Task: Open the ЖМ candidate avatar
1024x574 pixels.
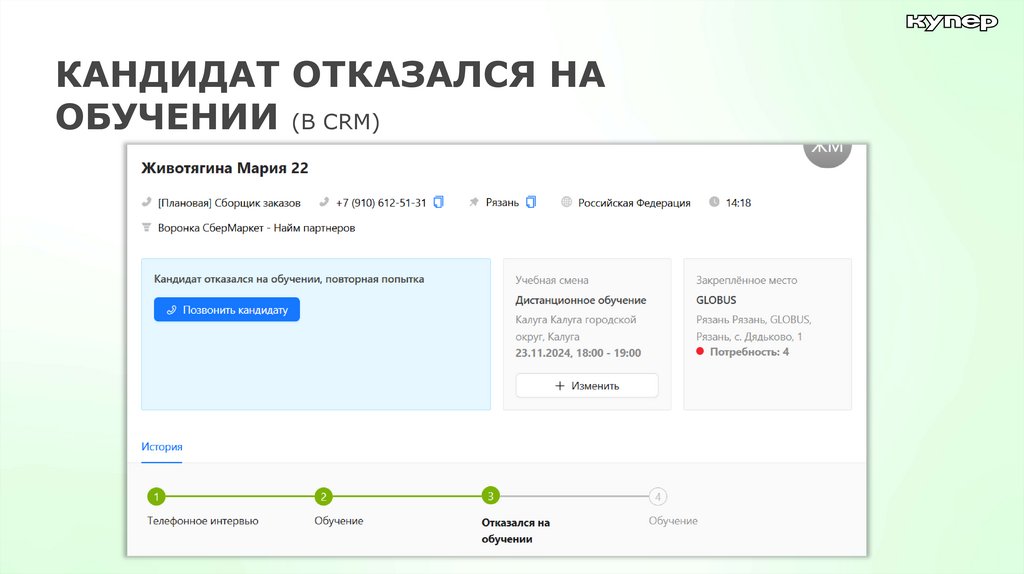Action: coord(828,151)
